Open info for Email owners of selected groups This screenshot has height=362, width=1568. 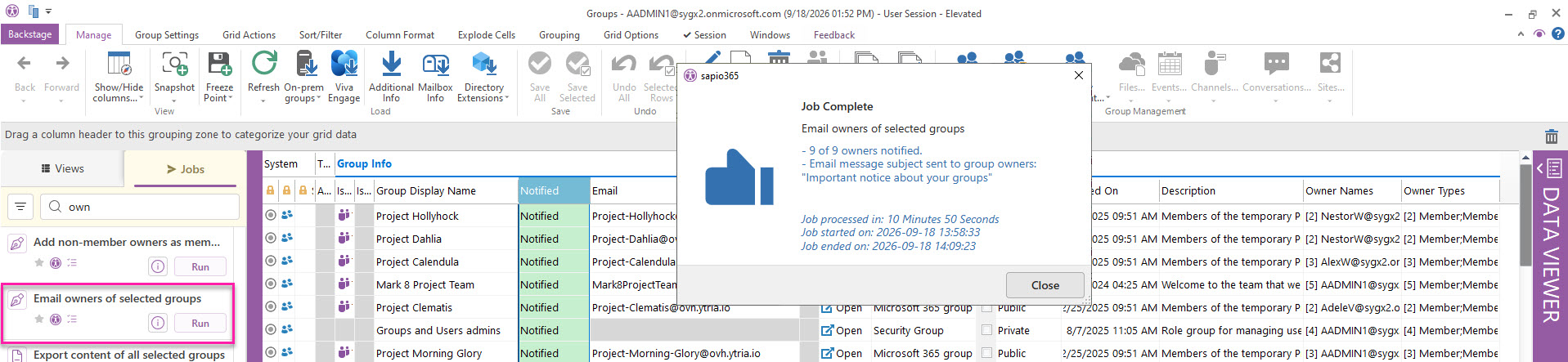pos(158,323)
